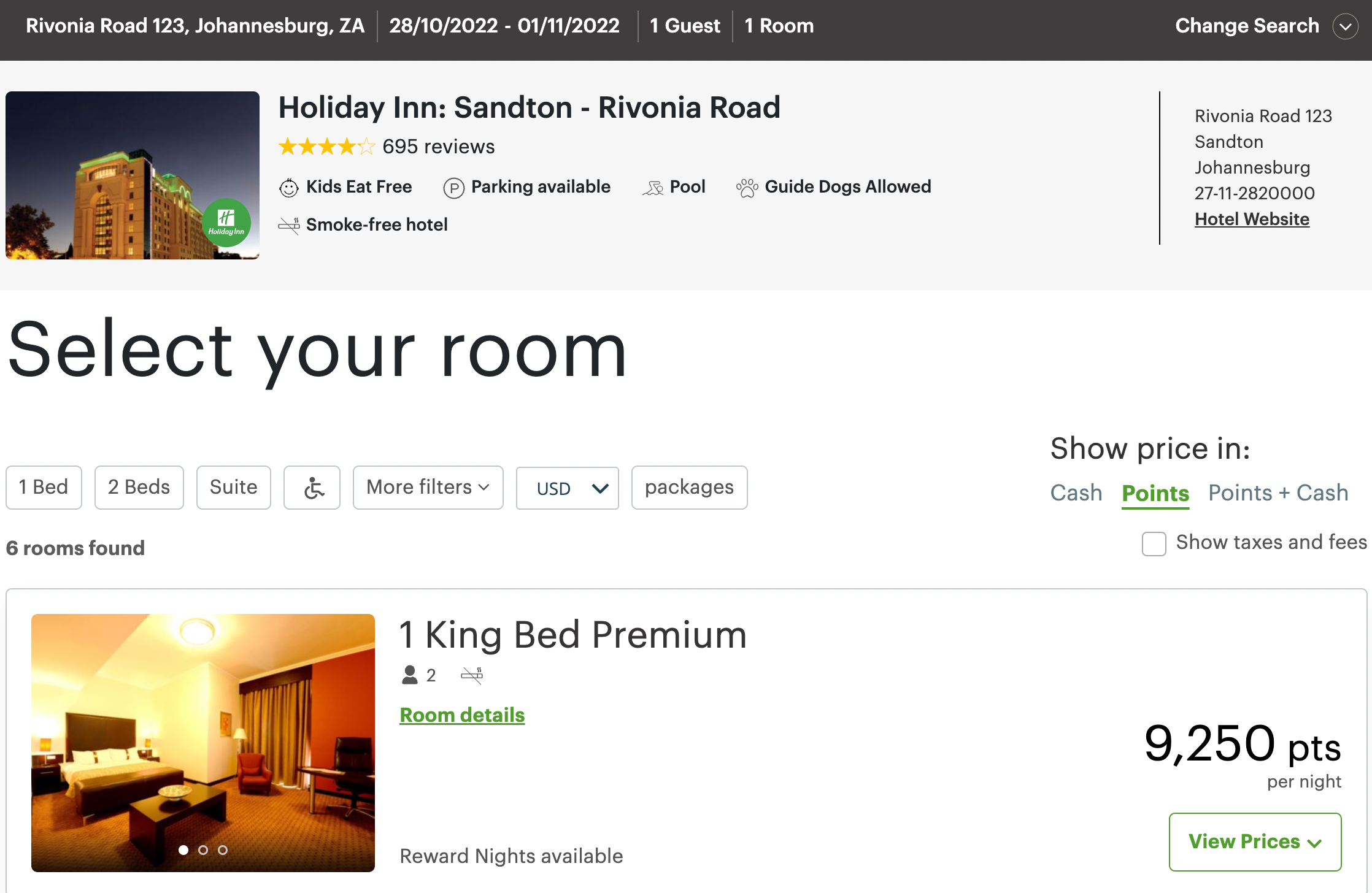Toggle the 2 Beds filter
Viewport: 1372px width, 893px height.
139,487
